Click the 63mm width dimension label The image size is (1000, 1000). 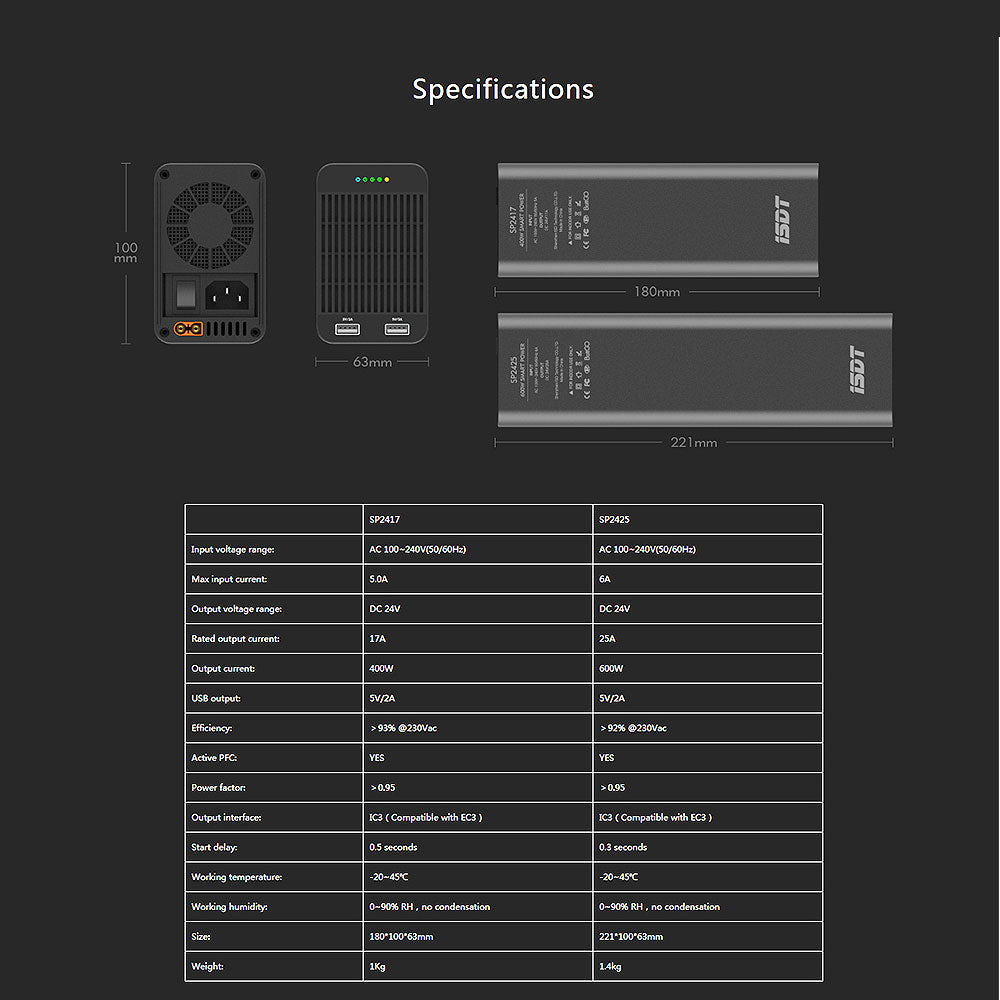pyautogui.click(x=372, y=362)
